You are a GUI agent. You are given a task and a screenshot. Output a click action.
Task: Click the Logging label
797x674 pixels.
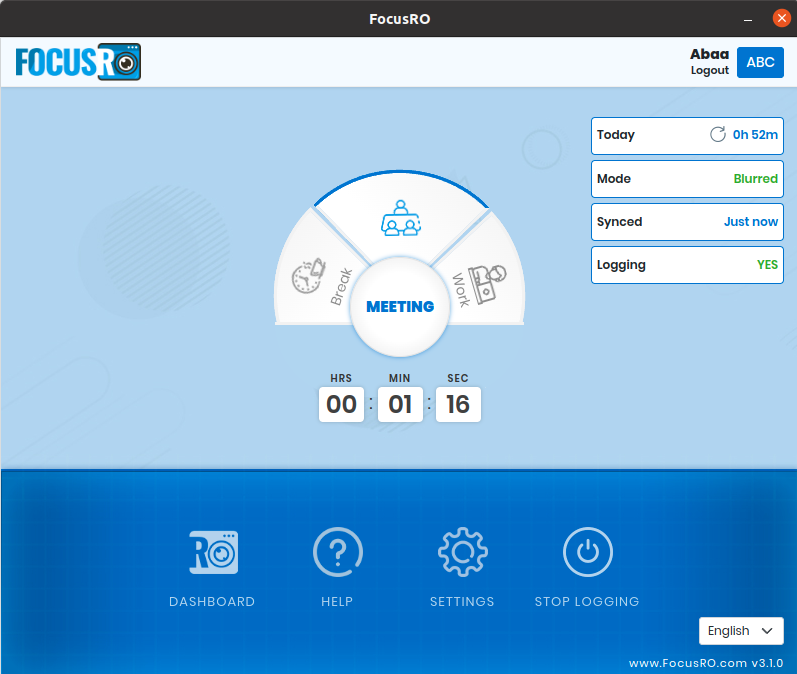(x=621, y=265)
